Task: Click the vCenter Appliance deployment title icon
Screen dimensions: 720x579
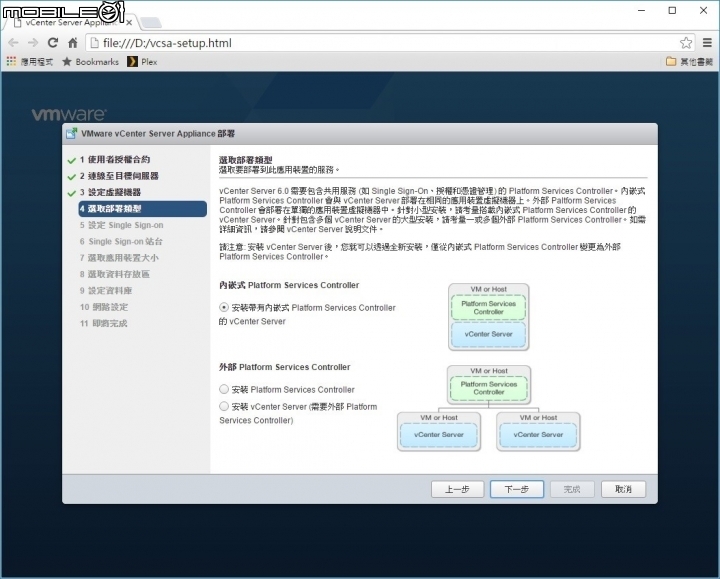Action: [x=71, y=134]
